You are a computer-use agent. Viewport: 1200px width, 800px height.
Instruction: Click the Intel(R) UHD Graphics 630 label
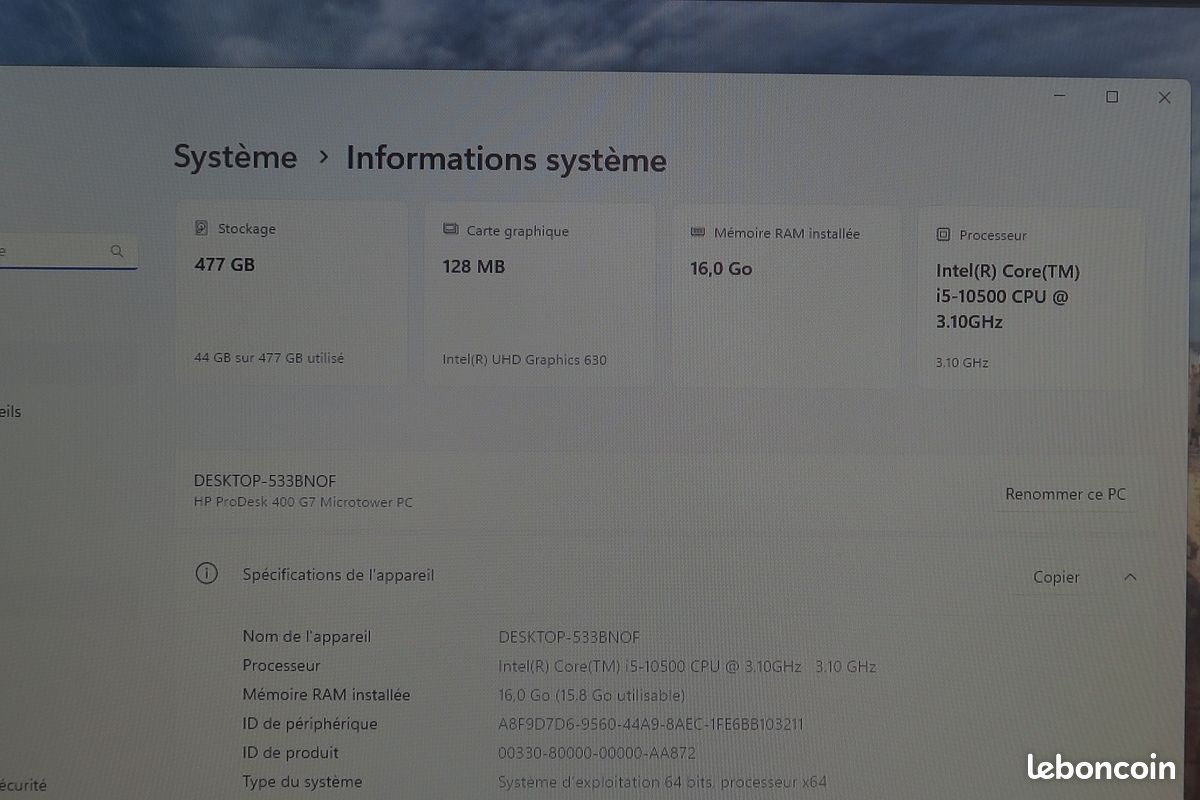(525, 359)
